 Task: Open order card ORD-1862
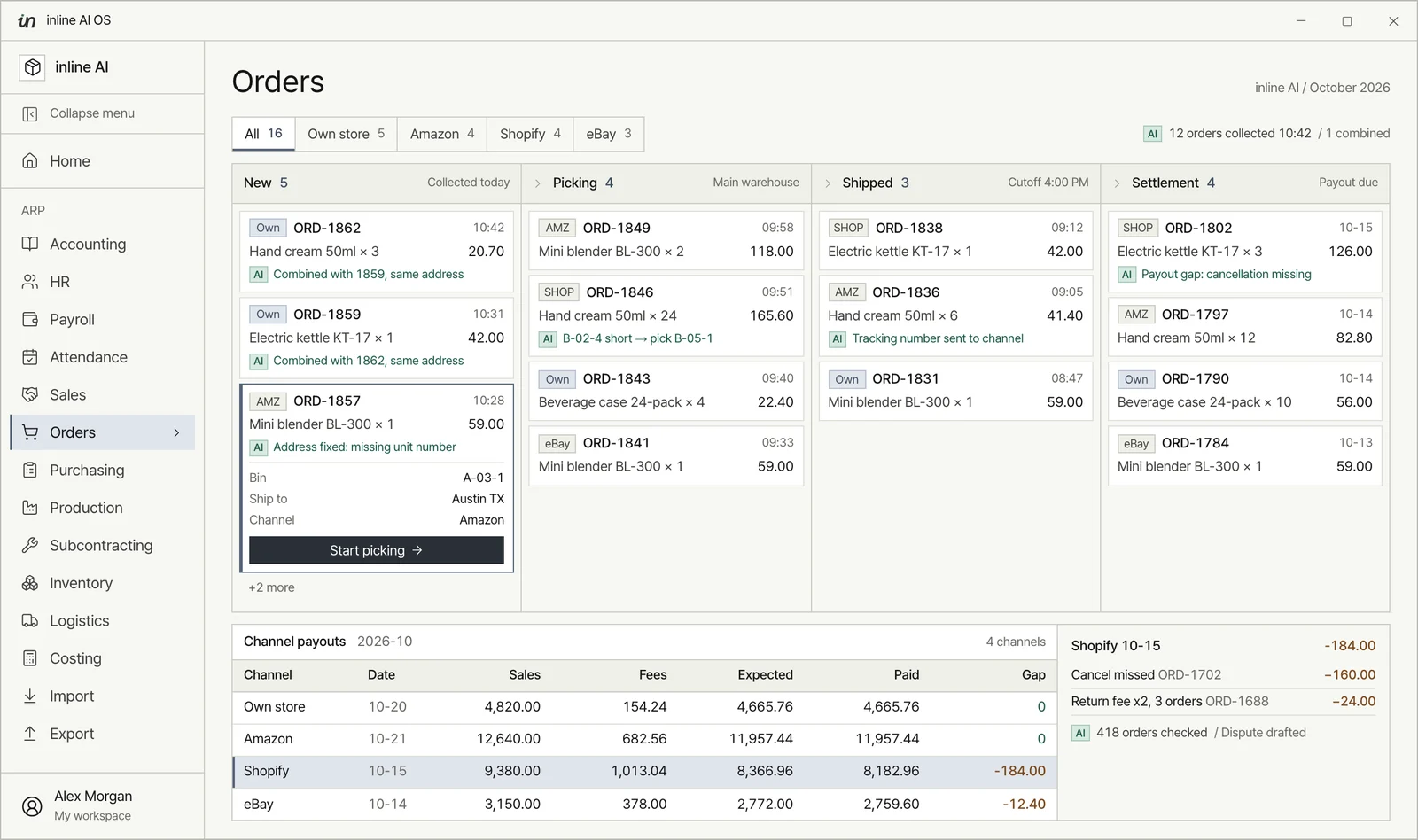click(377, 252)
